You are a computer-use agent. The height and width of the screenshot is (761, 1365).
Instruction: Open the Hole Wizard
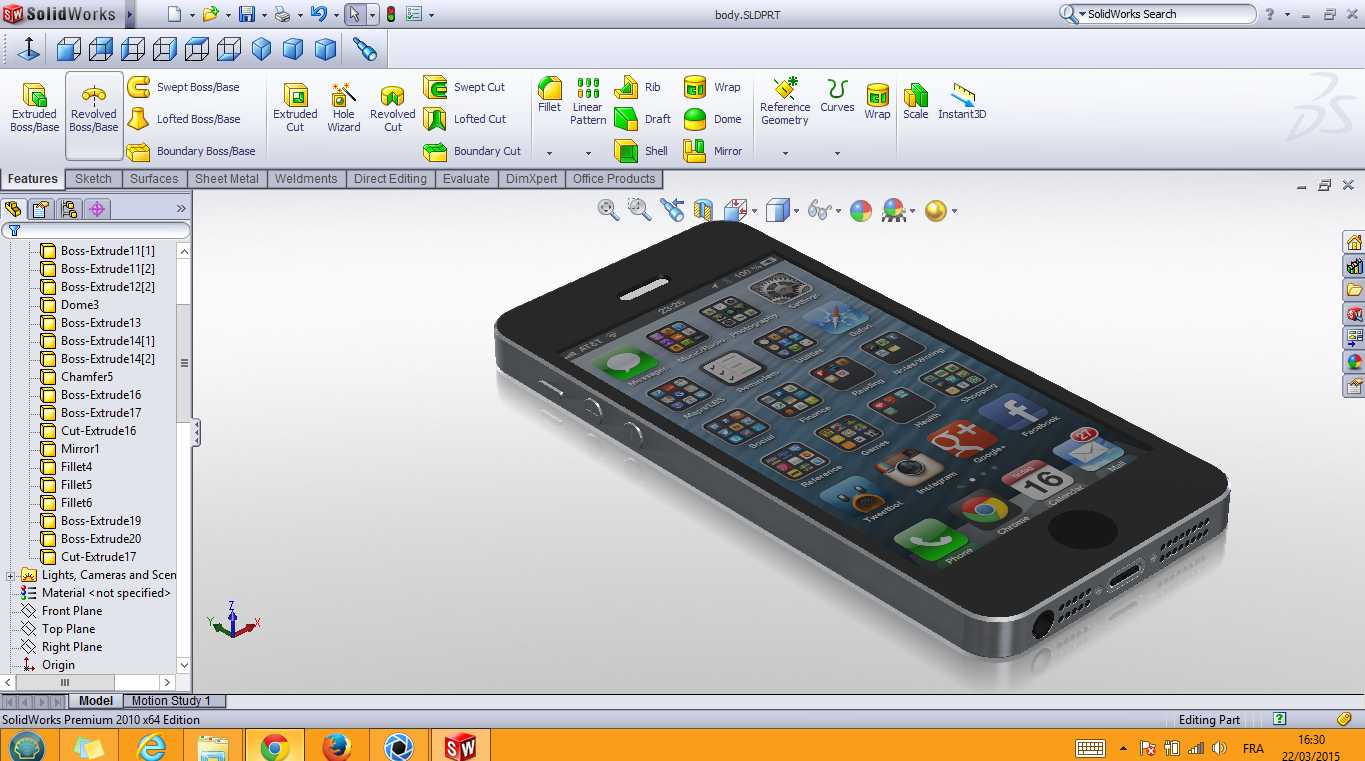click(344, 108)
